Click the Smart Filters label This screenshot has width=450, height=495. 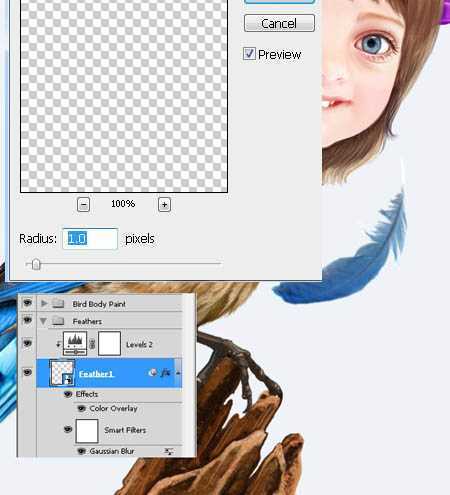coord(125,430)
